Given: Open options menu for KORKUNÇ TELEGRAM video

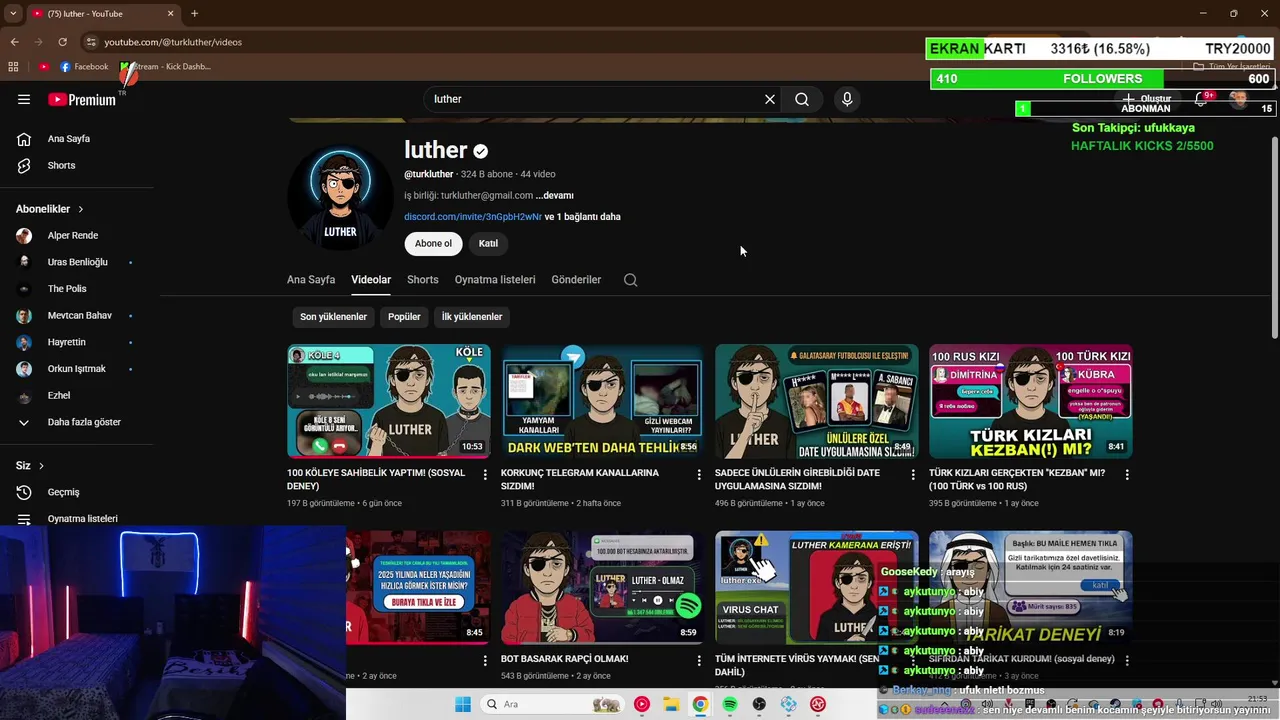Looking at the screenshot, I should pos(699,475).
